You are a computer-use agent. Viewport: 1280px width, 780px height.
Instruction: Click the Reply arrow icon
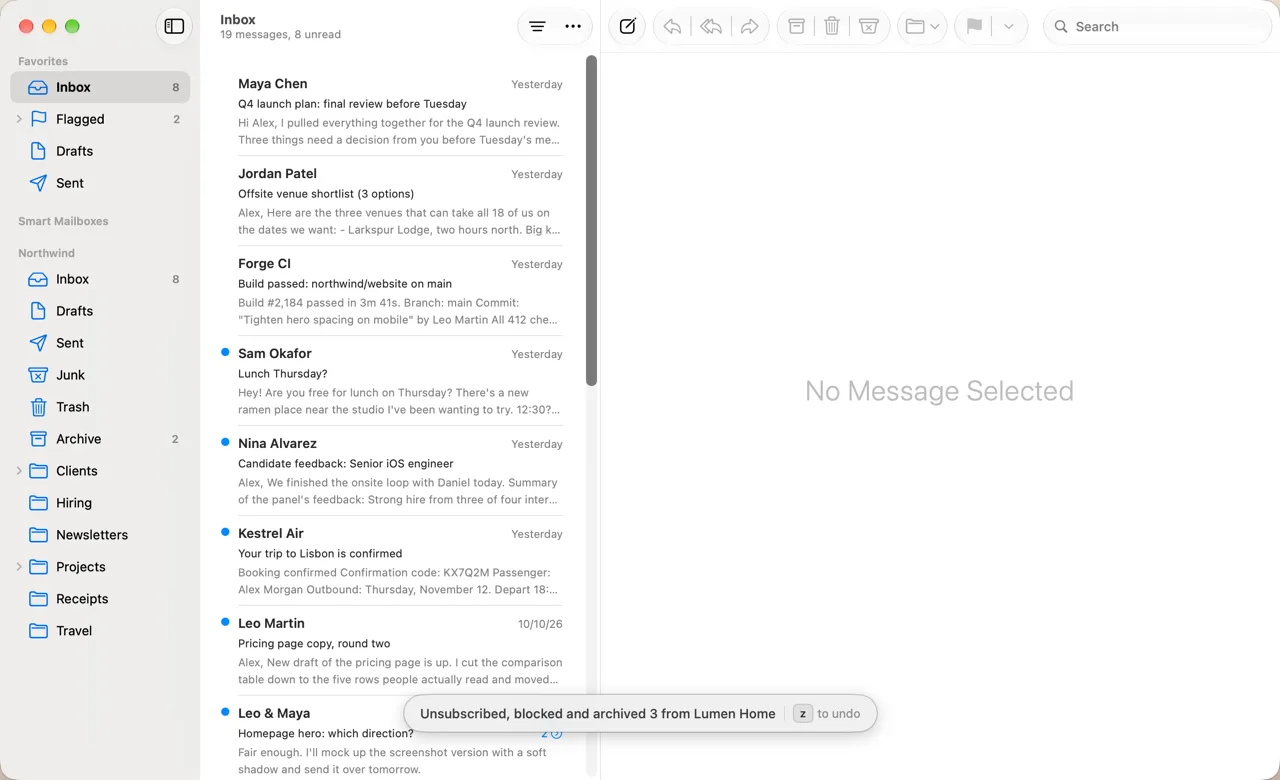pyautogui.click(x=672, y=27)
